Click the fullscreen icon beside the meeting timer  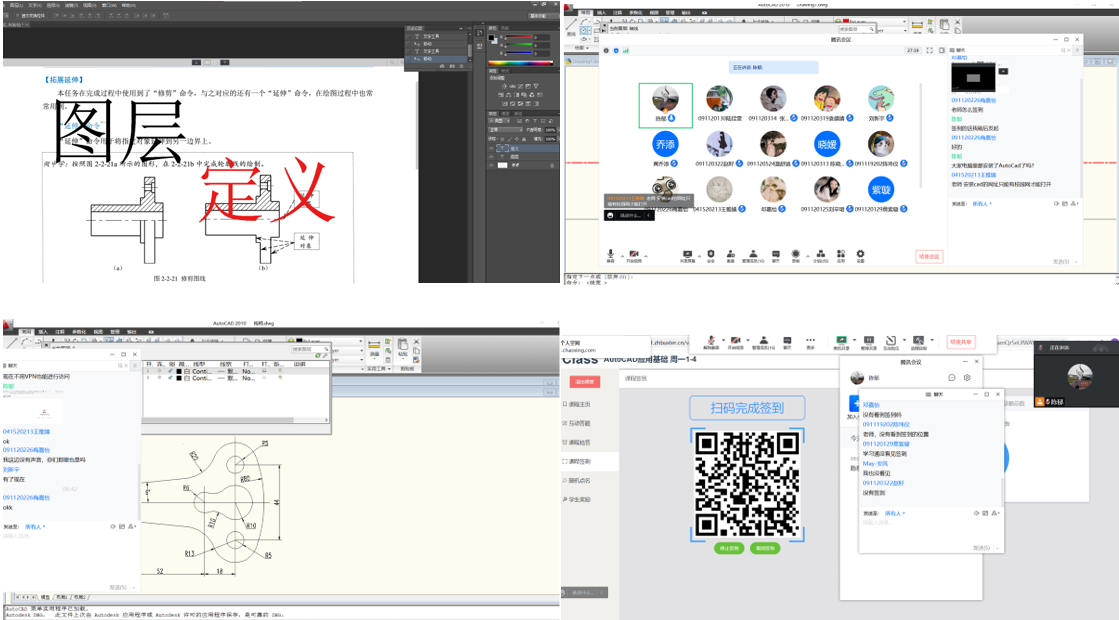(929, 51)
